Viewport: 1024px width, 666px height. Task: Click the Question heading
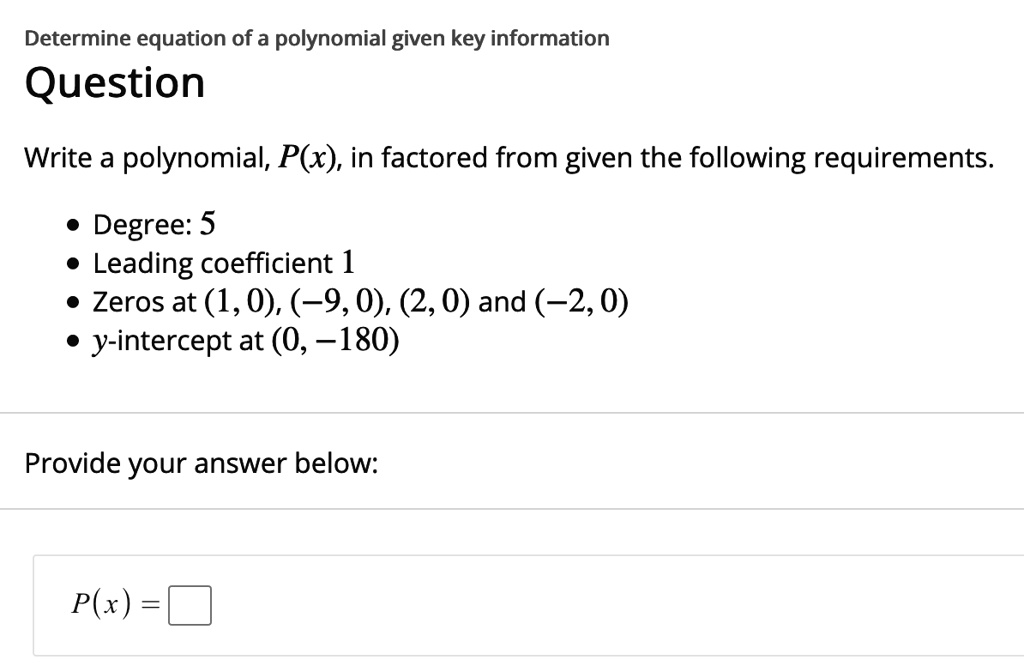tap(115, 82)
